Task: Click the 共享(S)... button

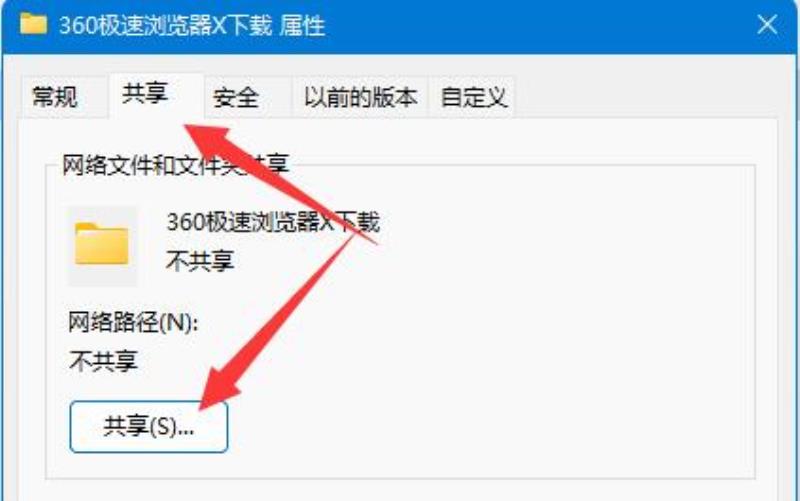Action: tap(148, 427)
